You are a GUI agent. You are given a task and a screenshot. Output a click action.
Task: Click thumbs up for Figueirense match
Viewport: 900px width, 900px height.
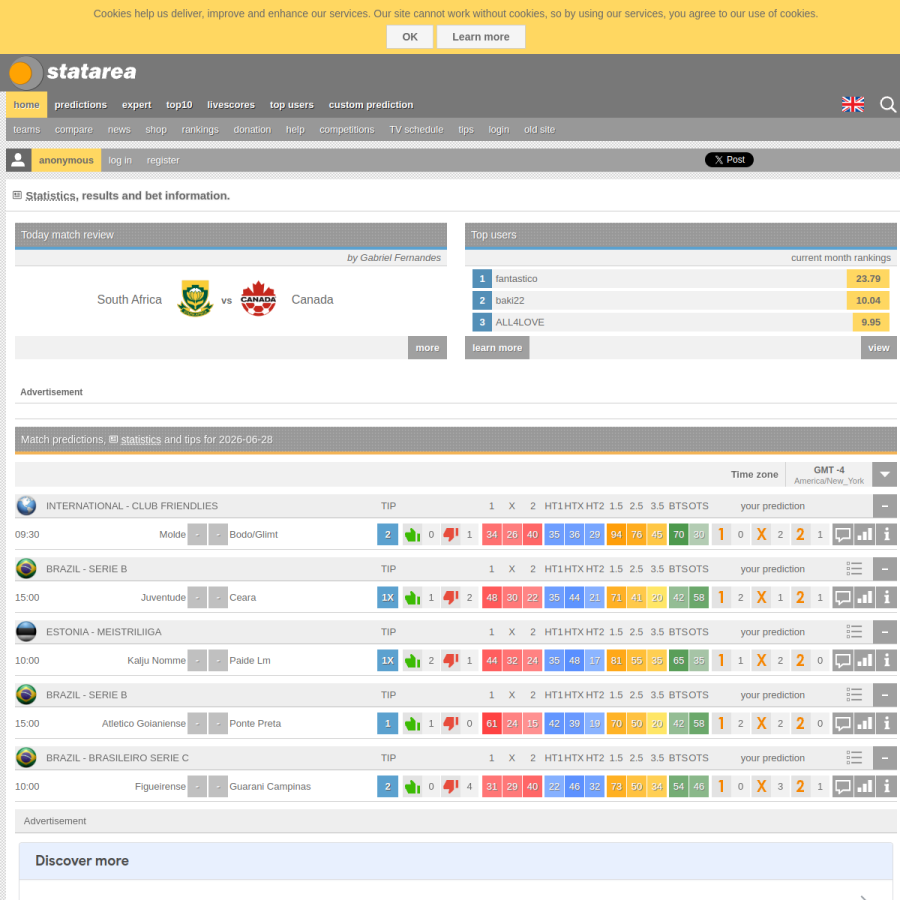[412, 787]
